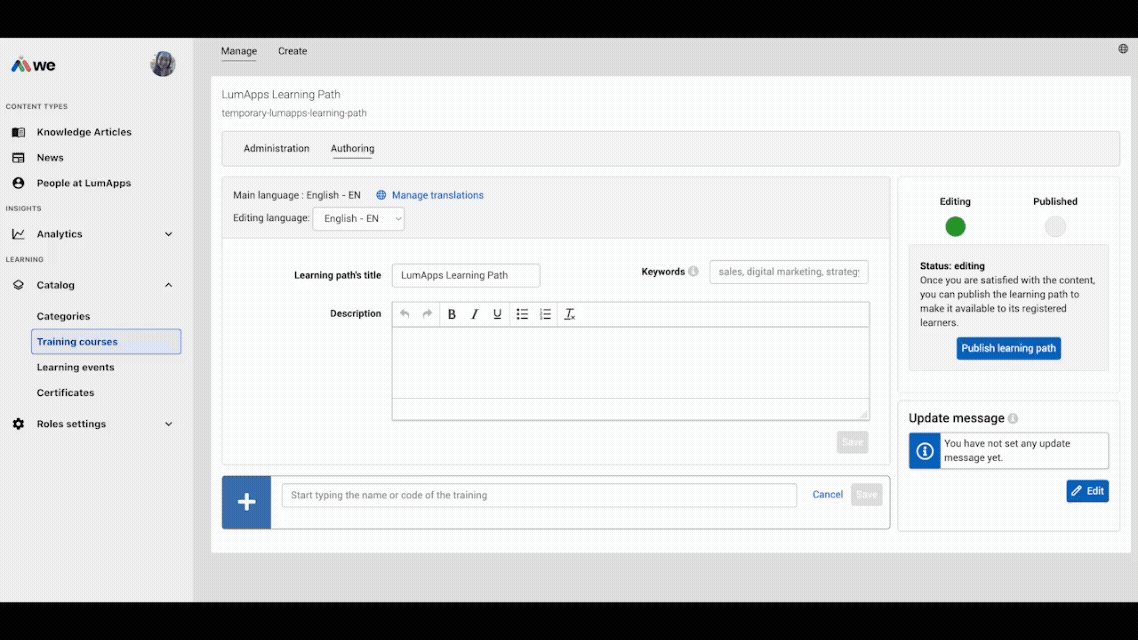
Task: Click the People at LumApps person icon
Action: 18,183
